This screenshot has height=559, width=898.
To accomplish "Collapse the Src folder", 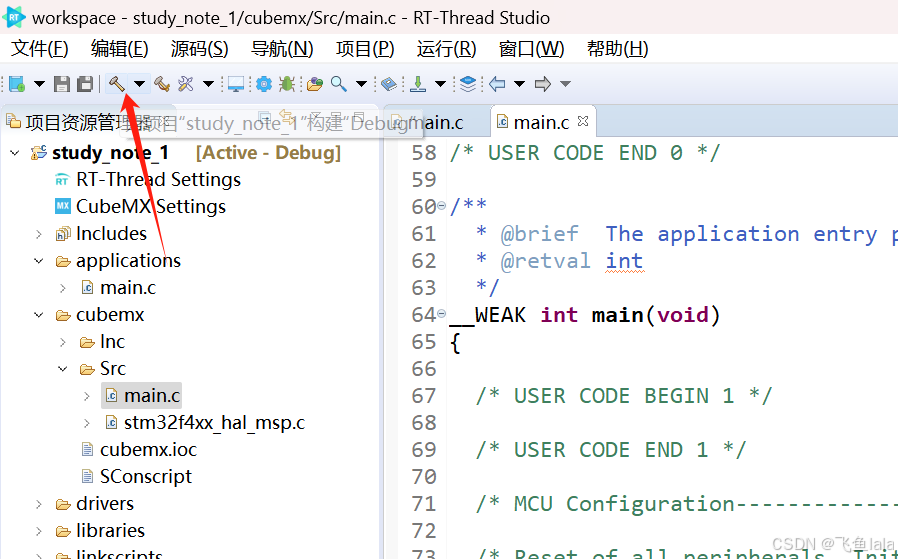I will tap(63, 369).
